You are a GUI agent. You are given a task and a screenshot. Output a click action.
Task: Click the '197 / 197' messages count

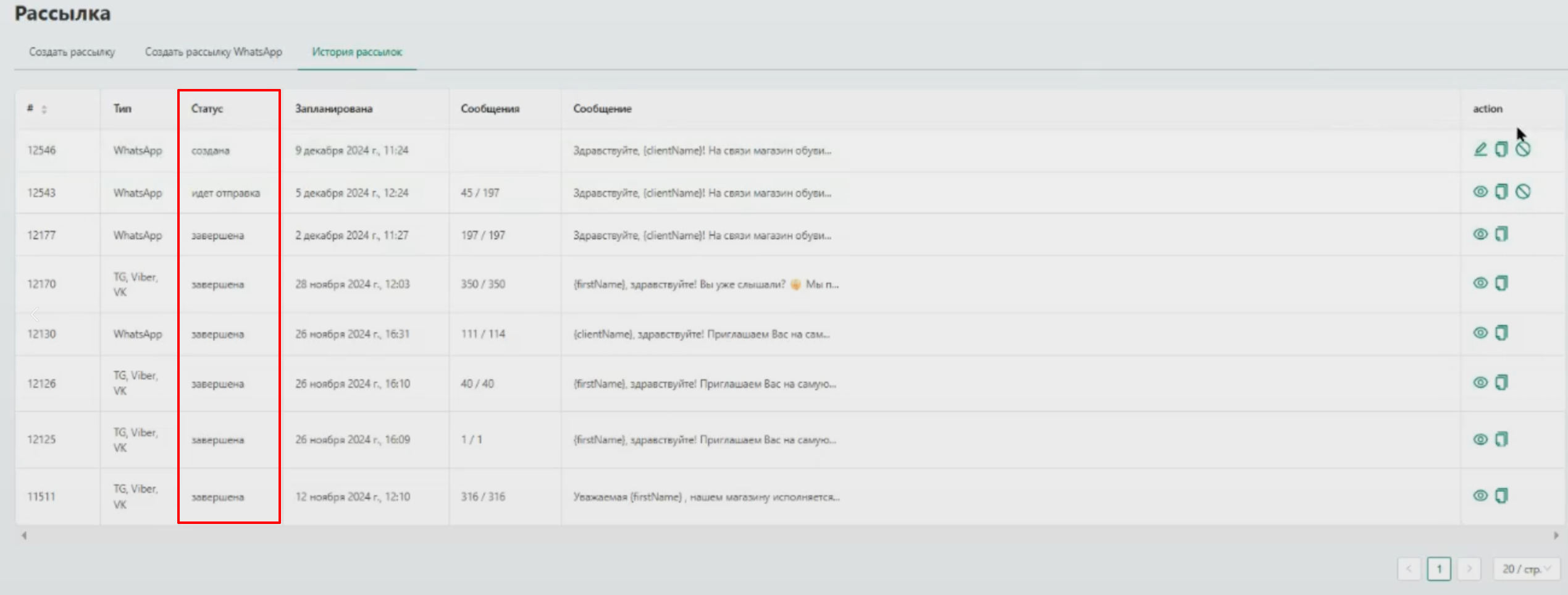coord(483,235)
